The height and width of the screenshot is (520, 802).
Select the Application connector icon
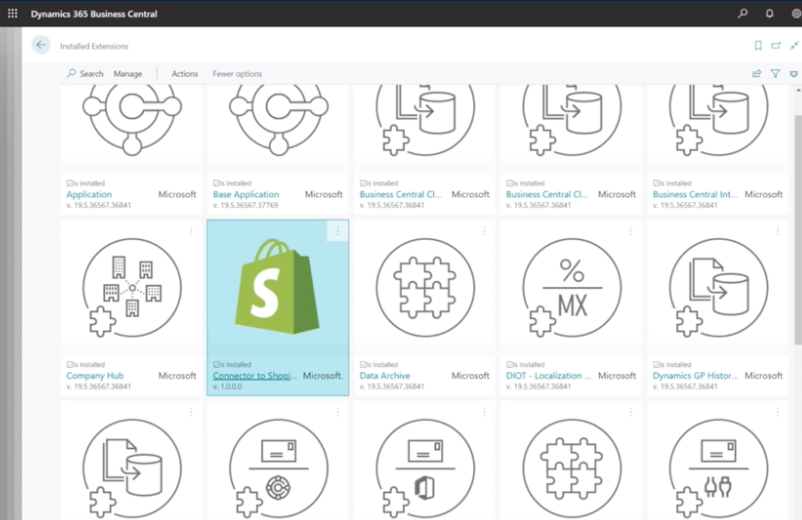click(x=132, y=121)
